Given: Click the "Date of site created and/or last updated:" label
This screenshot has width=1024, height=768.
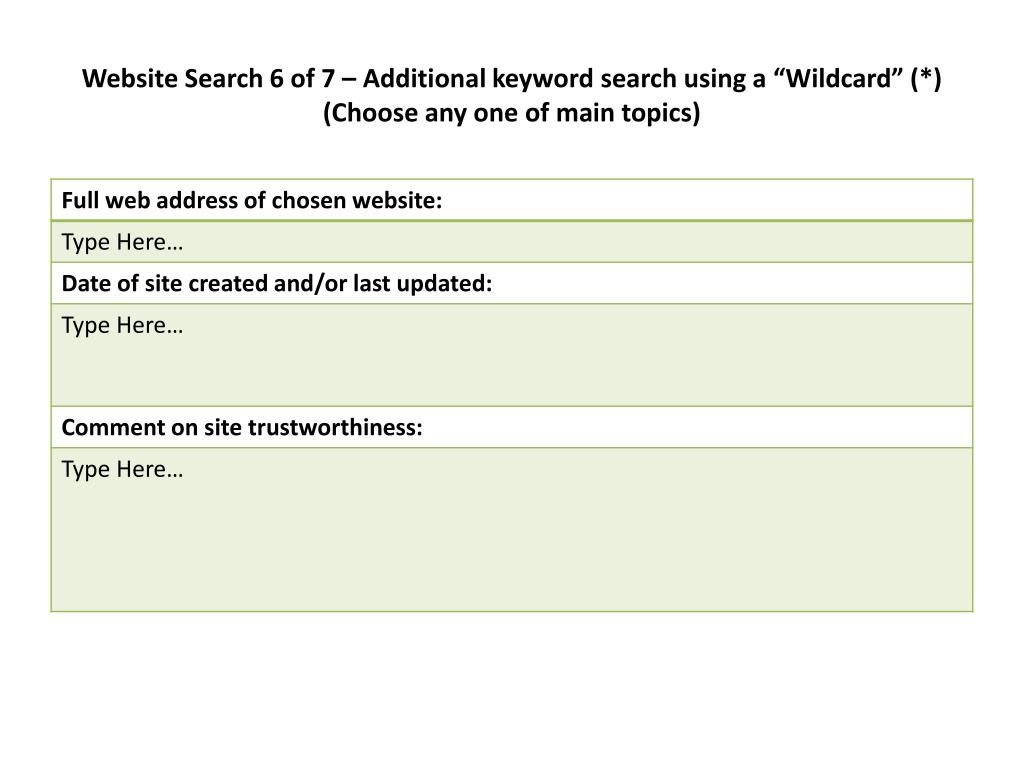Looking at the screenshot, I should 277,284.
